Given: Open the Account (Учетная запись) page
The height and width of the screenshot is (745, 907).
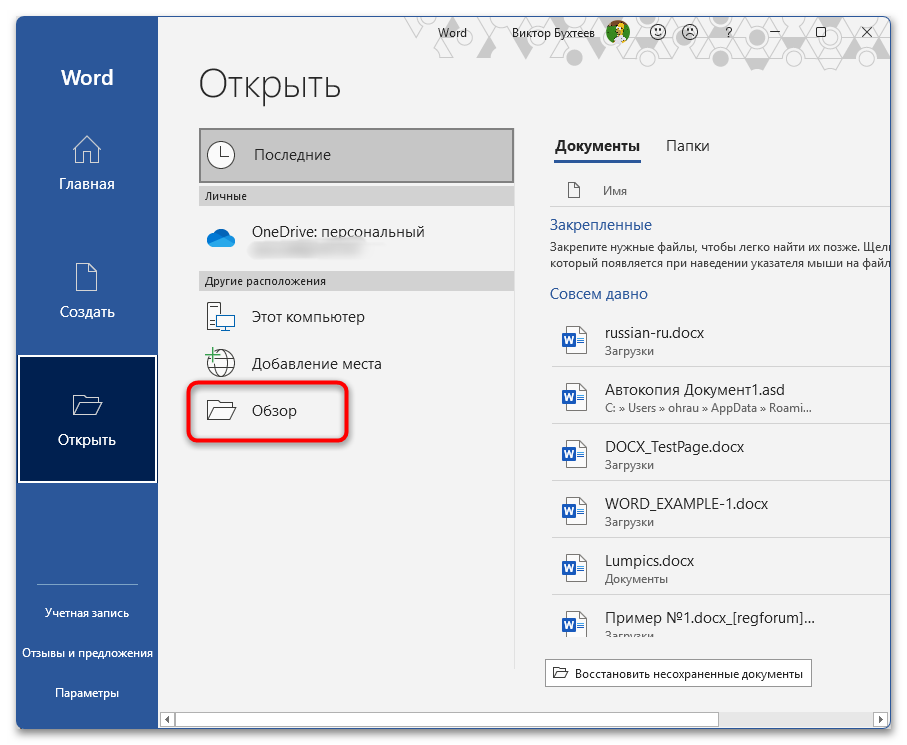Looking at the screenshot, I should pos(87,613).
